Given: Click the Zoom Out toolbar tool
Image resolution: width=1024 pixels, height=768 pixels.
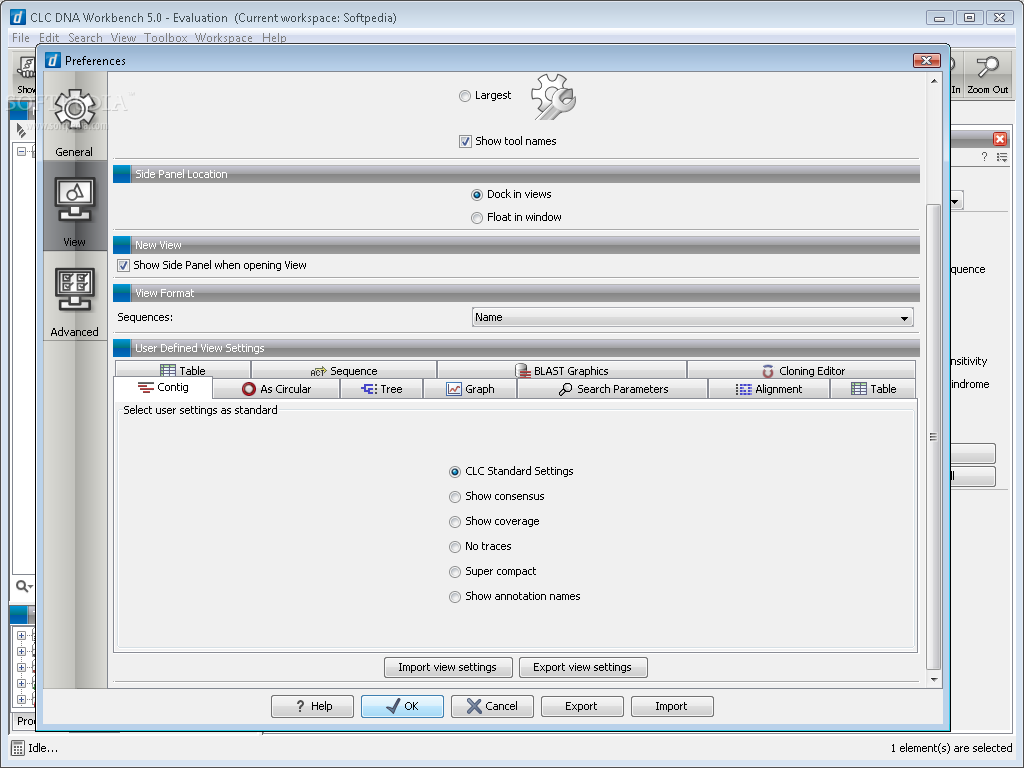Looking at the screenshot, I should tap(987, 75).
